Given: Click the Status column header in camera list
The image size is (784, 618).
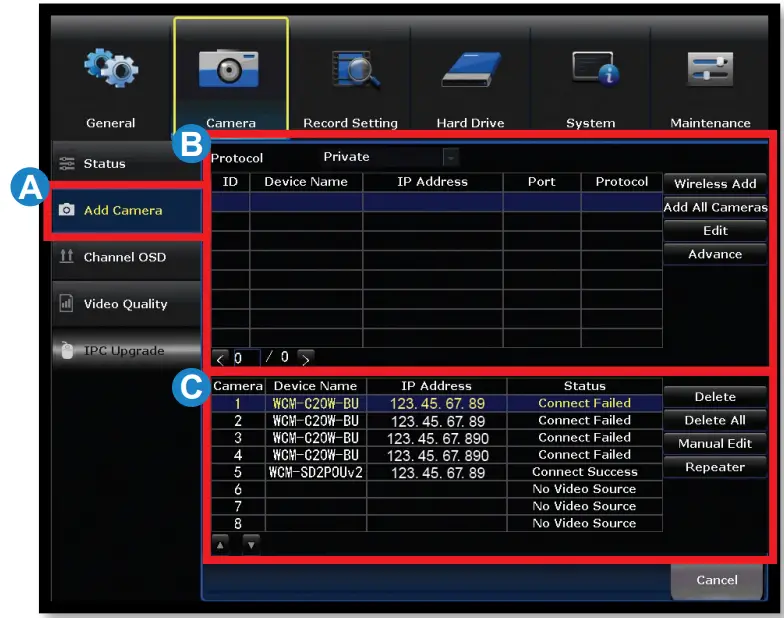Looking at the screenshot, I should pyautogui.click(x=584, y=386).
